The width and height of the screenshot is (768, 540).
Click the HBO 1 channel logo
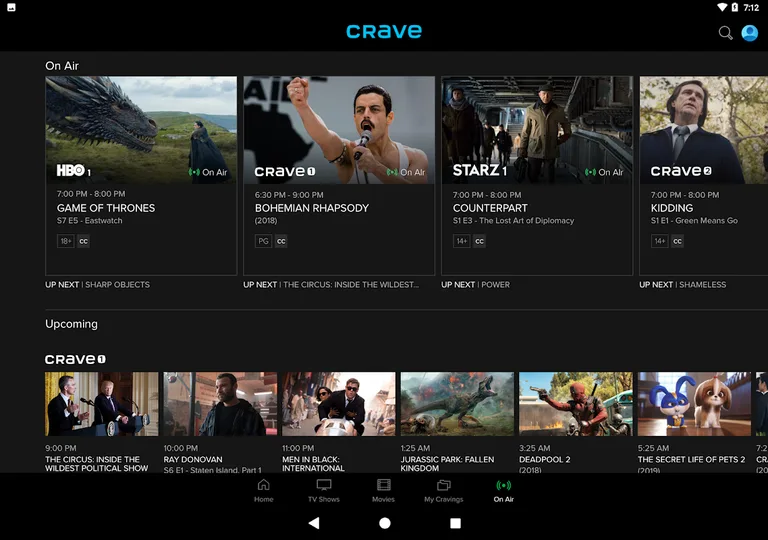[74, 171]
